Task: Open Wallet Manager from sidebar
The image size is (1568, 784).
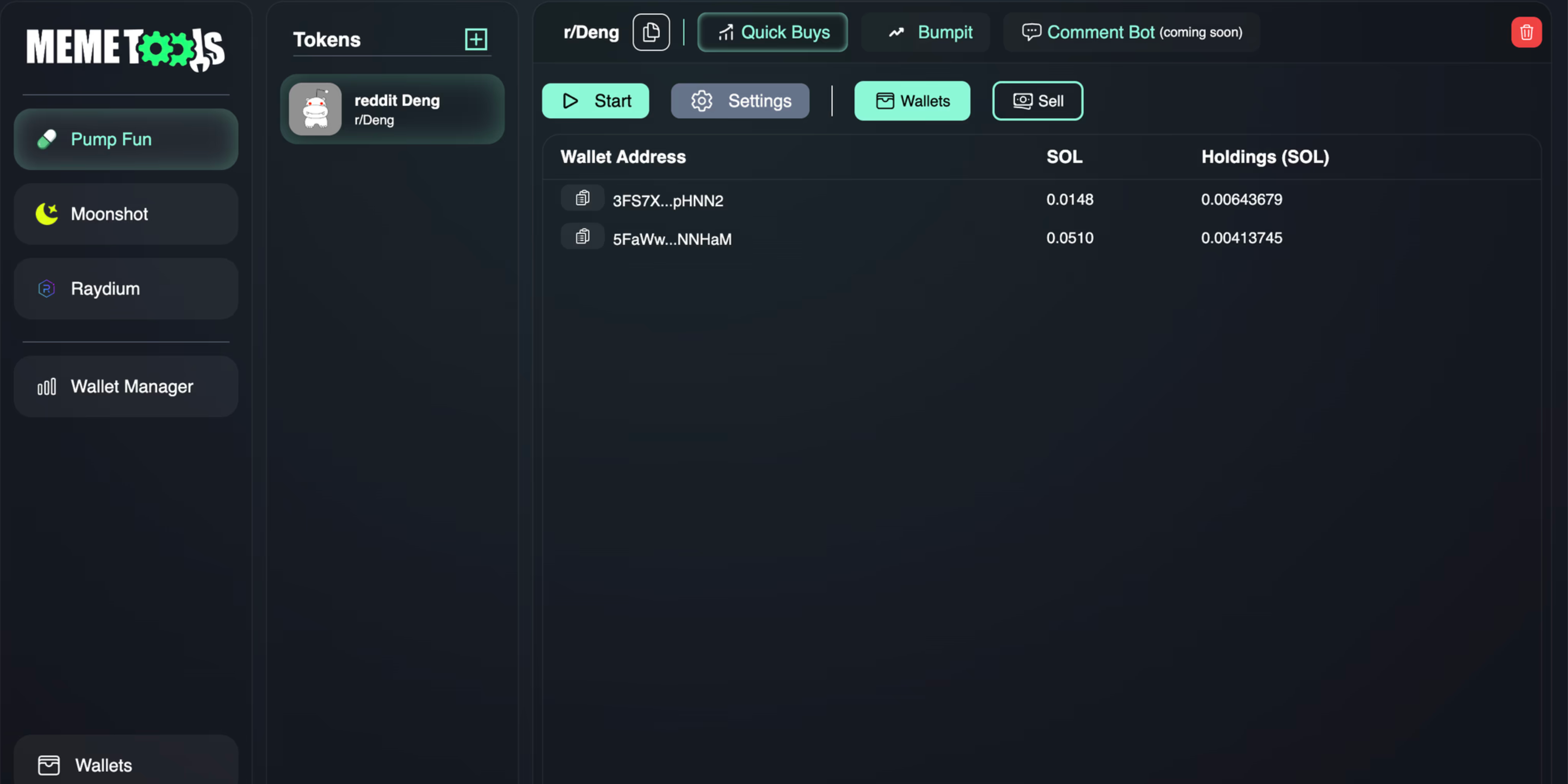Action: tap(126, 387)
